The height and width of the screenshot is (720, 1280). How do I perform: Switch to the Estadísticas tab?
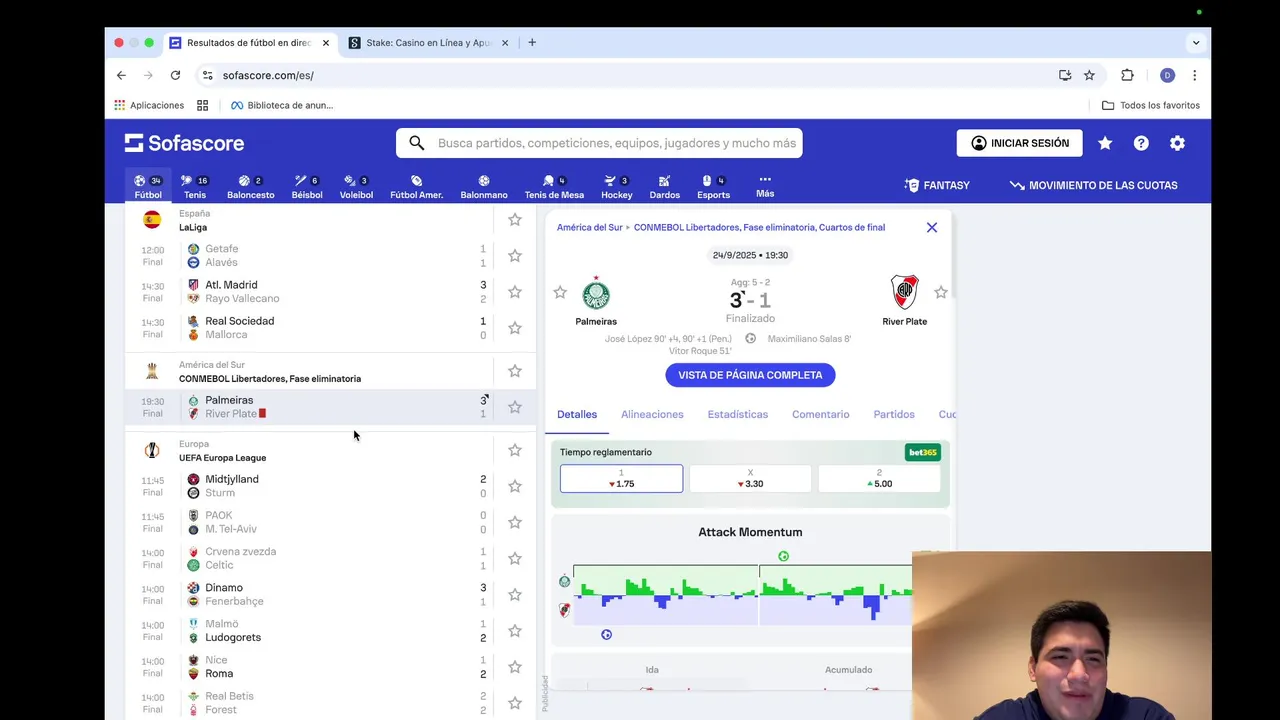(x=738, y=414)
